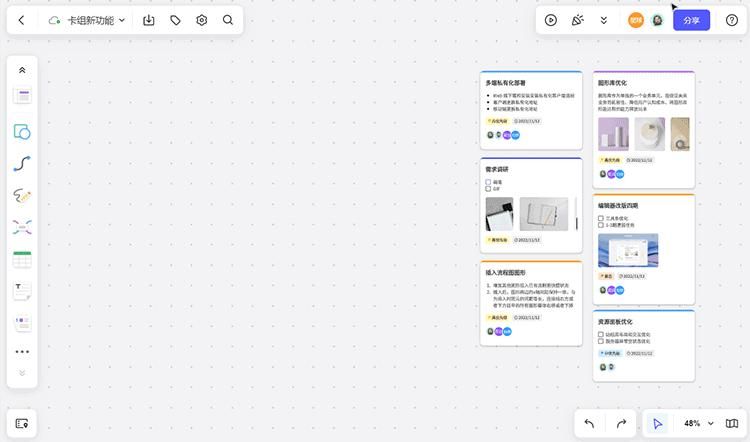Click the 48% zoom level value
Viewport: 750px width, 442px height.
(692, 423)
